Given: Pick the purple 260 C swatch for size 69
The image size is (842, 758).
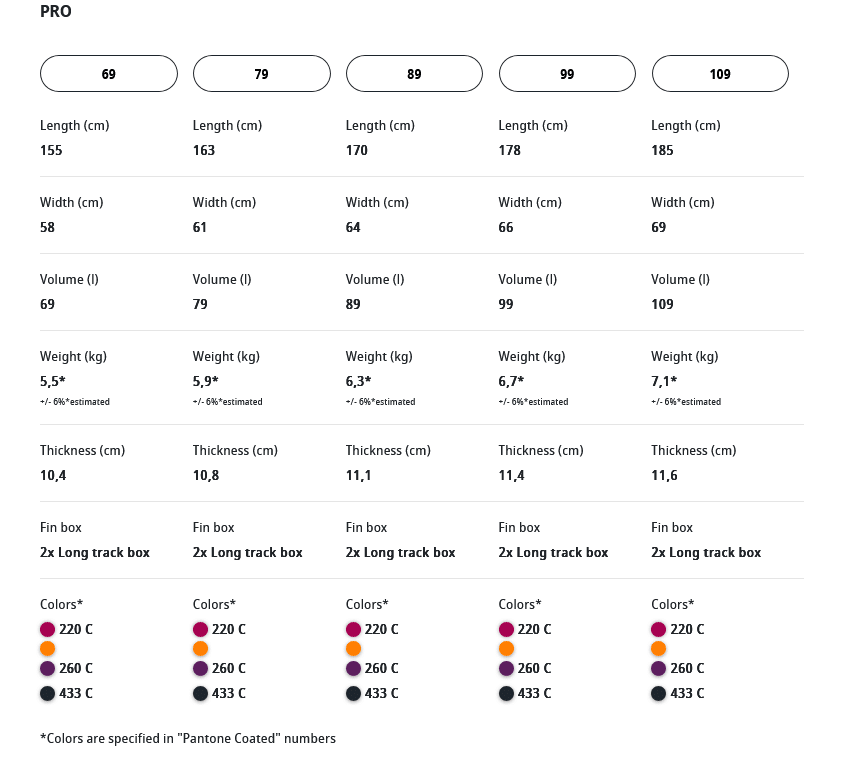Looking at the screenshot, I should pyautogui.click(x=48, y=668).
